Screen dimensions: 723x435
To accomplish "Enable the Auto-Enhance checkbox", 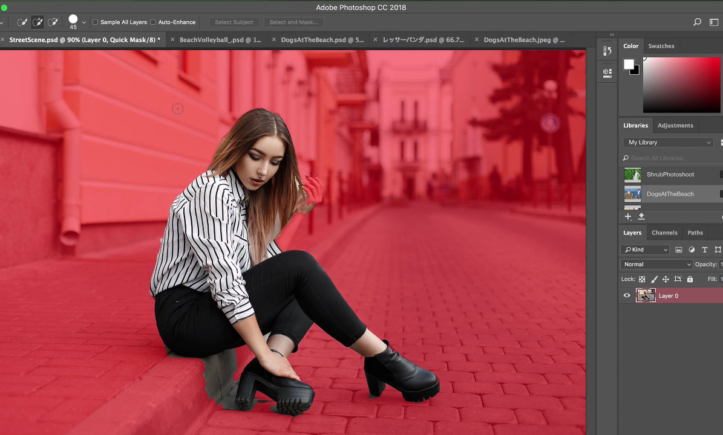I will (x=153, y=22).
